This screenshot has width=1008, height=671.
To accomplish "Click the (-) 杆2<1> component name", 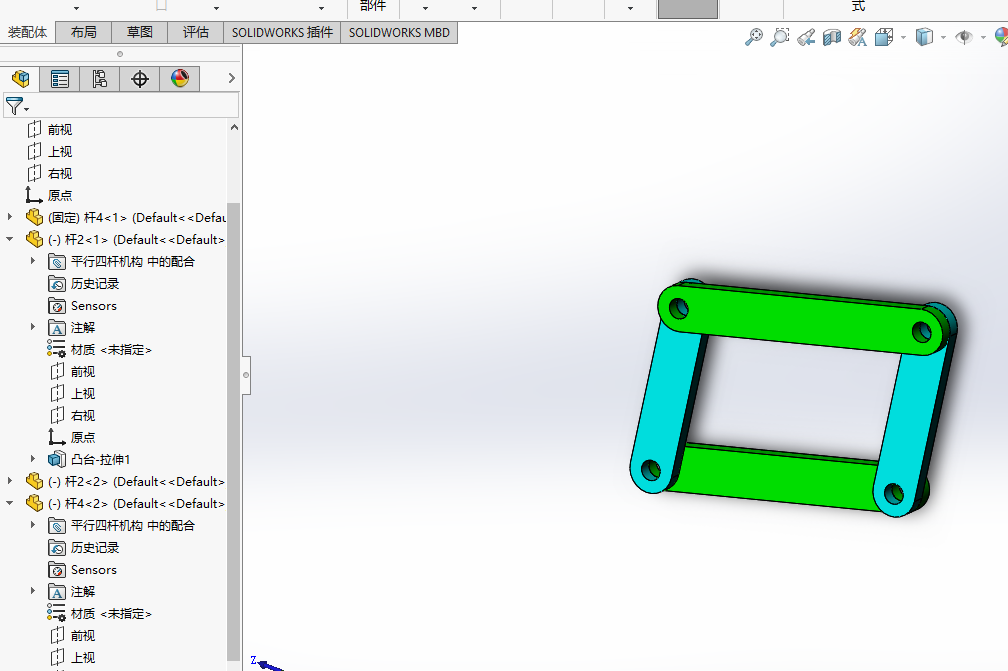I will point(136,239).
